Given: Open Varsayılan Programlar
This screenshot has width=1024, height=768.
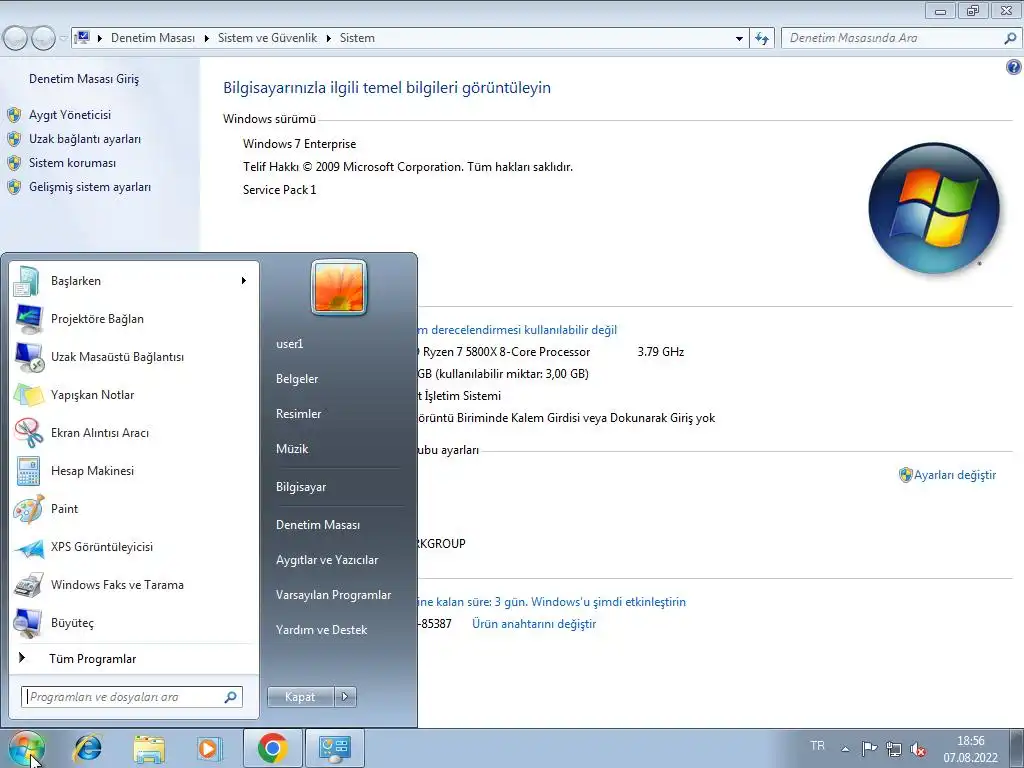Looking at the screenshot, I should pos(334,595).
